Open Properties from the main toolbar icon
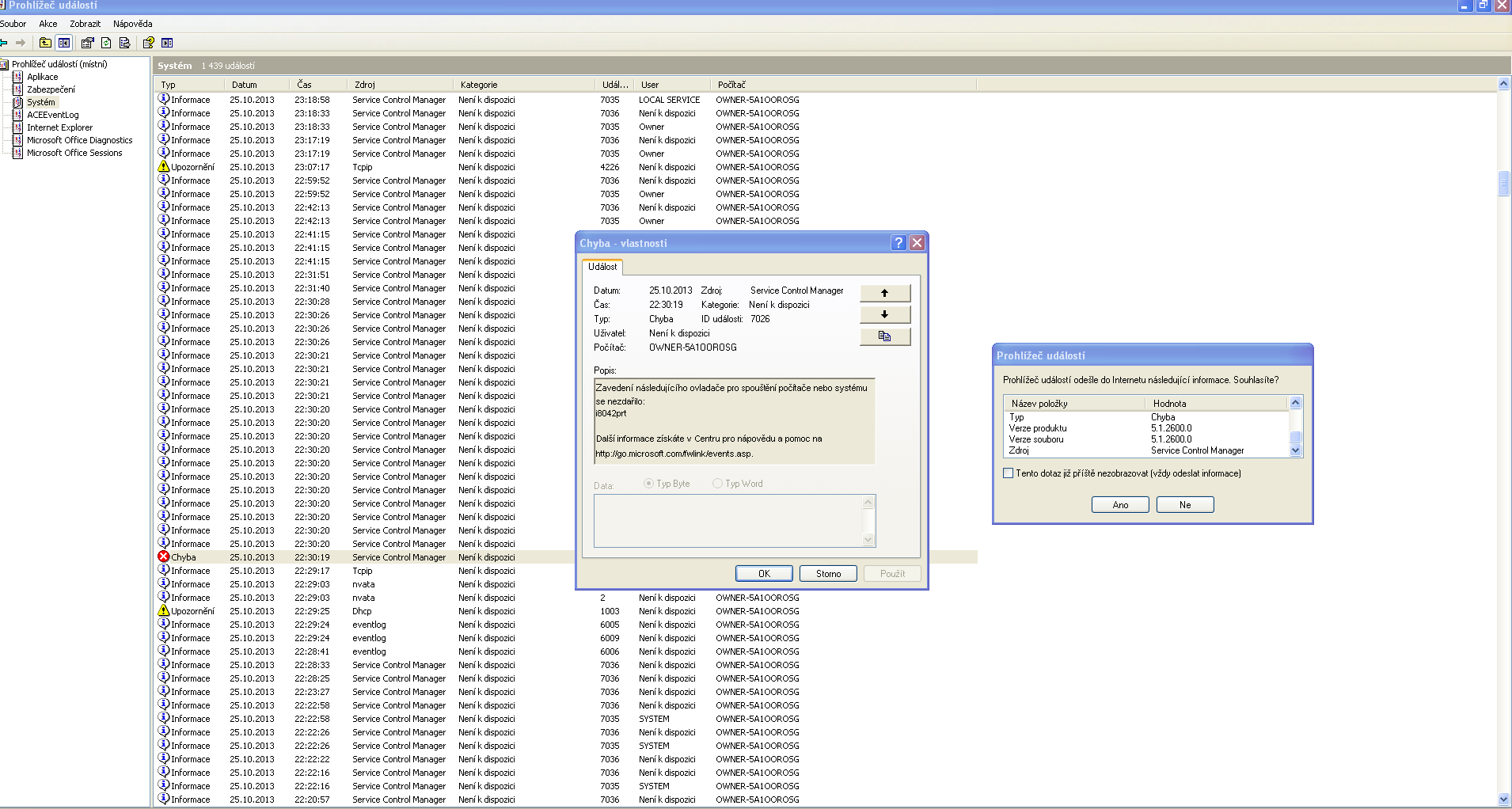The height and width of the screenshot is (809, 1512). 88,43
